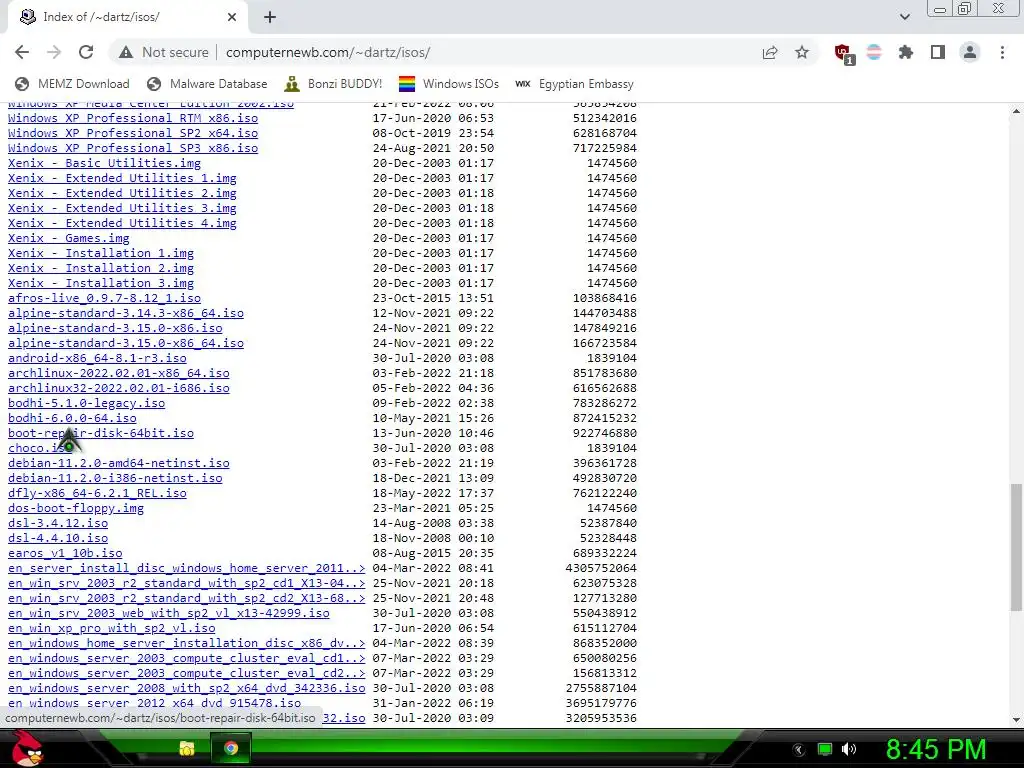Image resolution: width=1024 pixels, height=768 pixels.
Task: Download alpine-standard-3.15.0-x86.iso
Action: pyautogui.click(x=115, y=328)
